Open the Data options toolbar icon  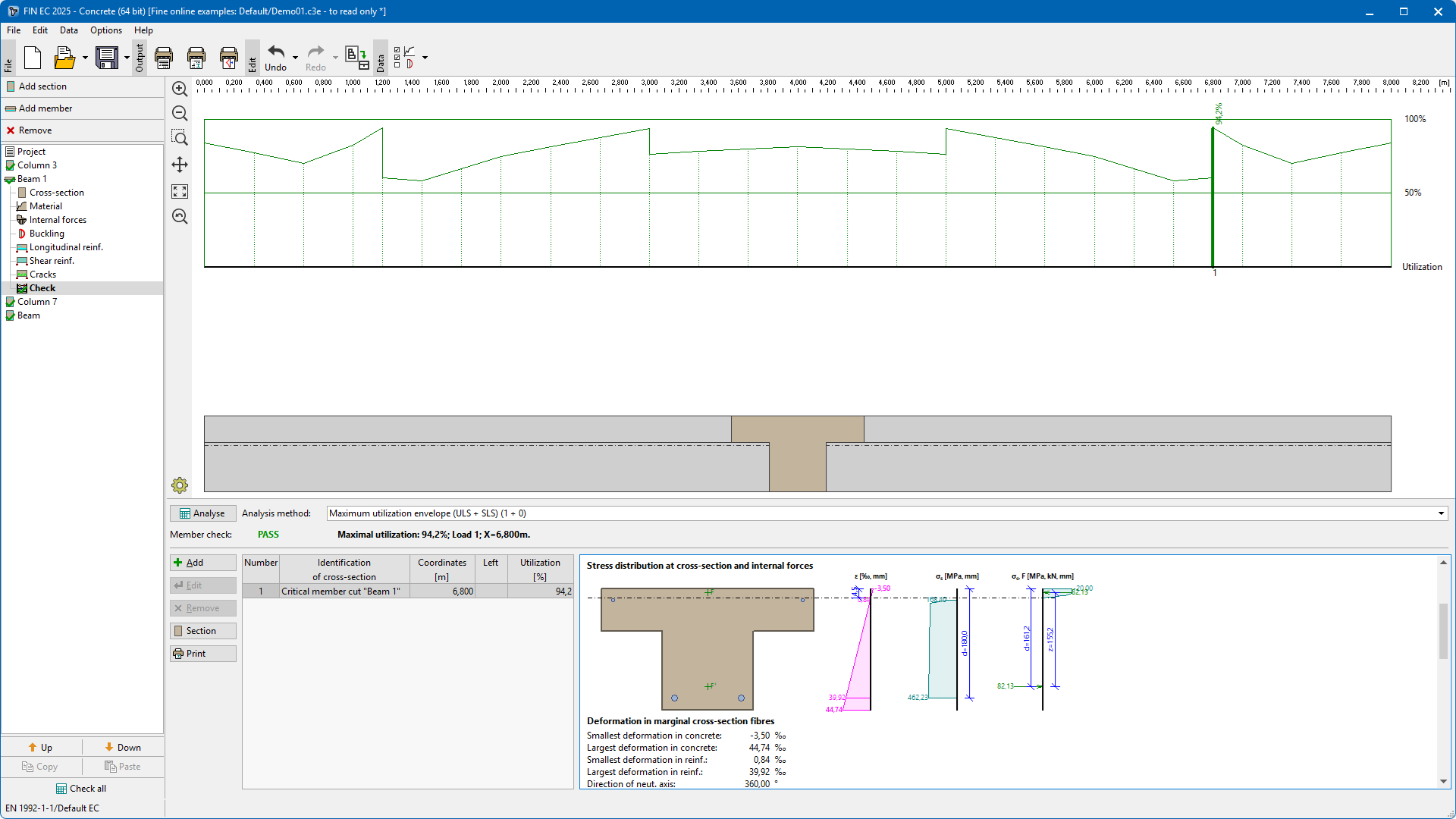click(x=405, y=58)
